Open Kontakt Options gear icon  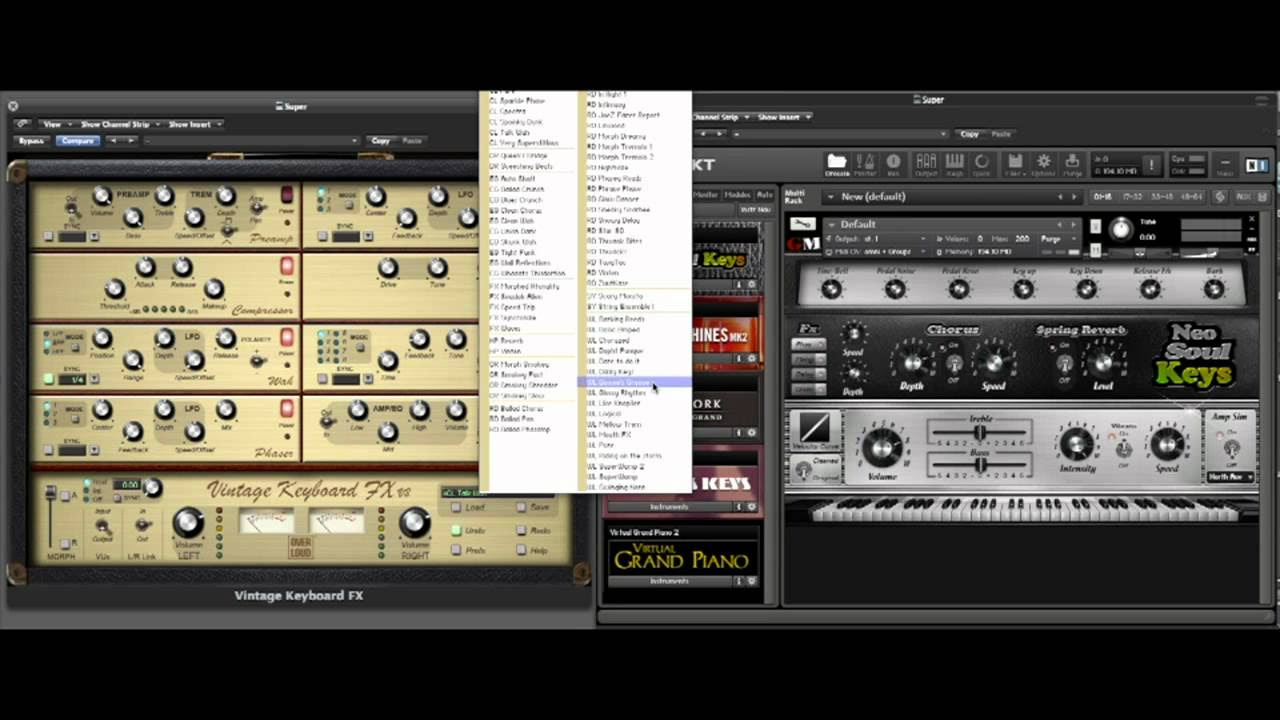(x=1044, y=164)
